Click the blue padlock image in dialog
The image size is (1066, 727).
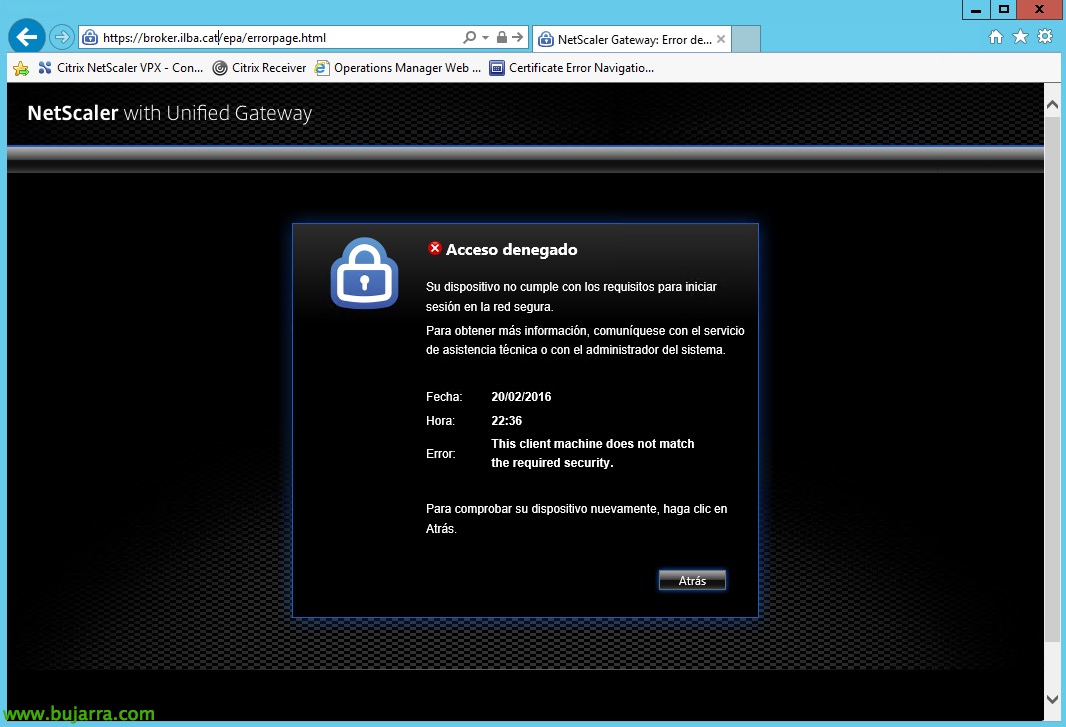click(x=364, y=273)
